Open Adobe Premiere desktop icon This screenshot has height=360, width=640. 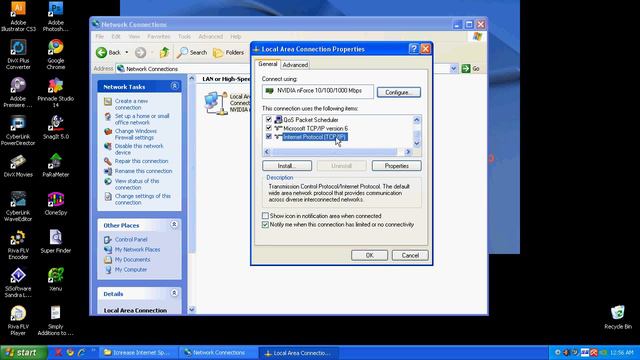pyautogui.click(x=18, y=92)
